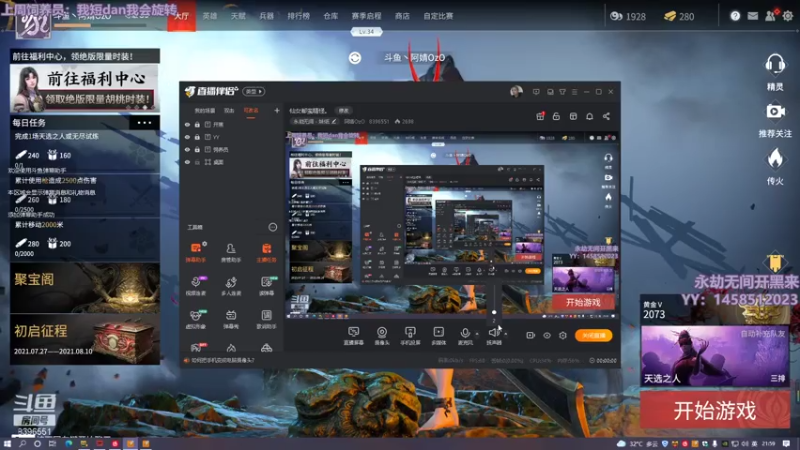Open the notification bell in 直播伴侣
Screen dimensions: 800x450
click(x=589, y=116)
